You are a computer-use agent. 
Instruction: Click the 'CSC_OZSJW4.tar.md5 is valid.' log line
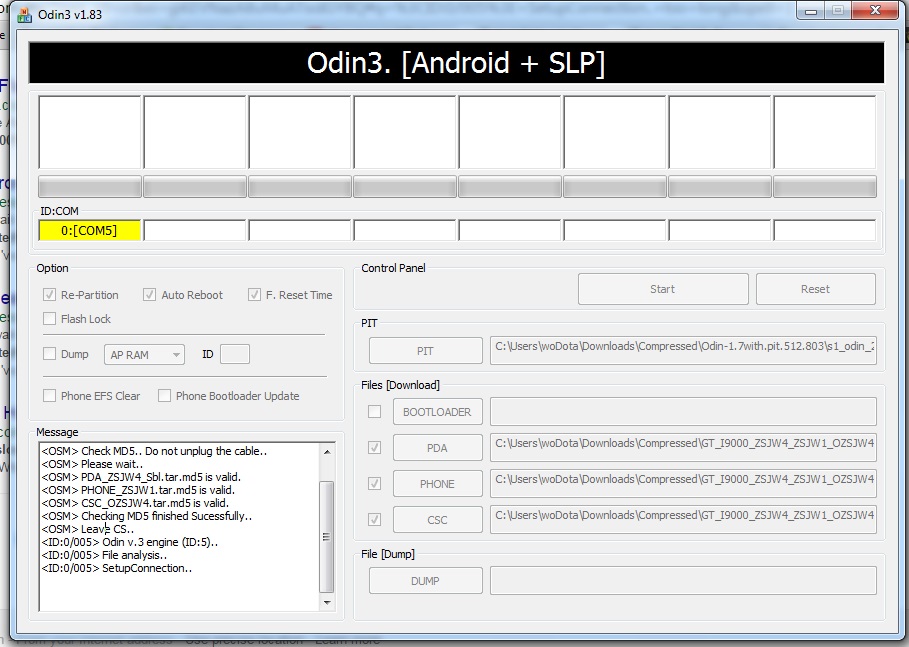(x=135, y=503)
